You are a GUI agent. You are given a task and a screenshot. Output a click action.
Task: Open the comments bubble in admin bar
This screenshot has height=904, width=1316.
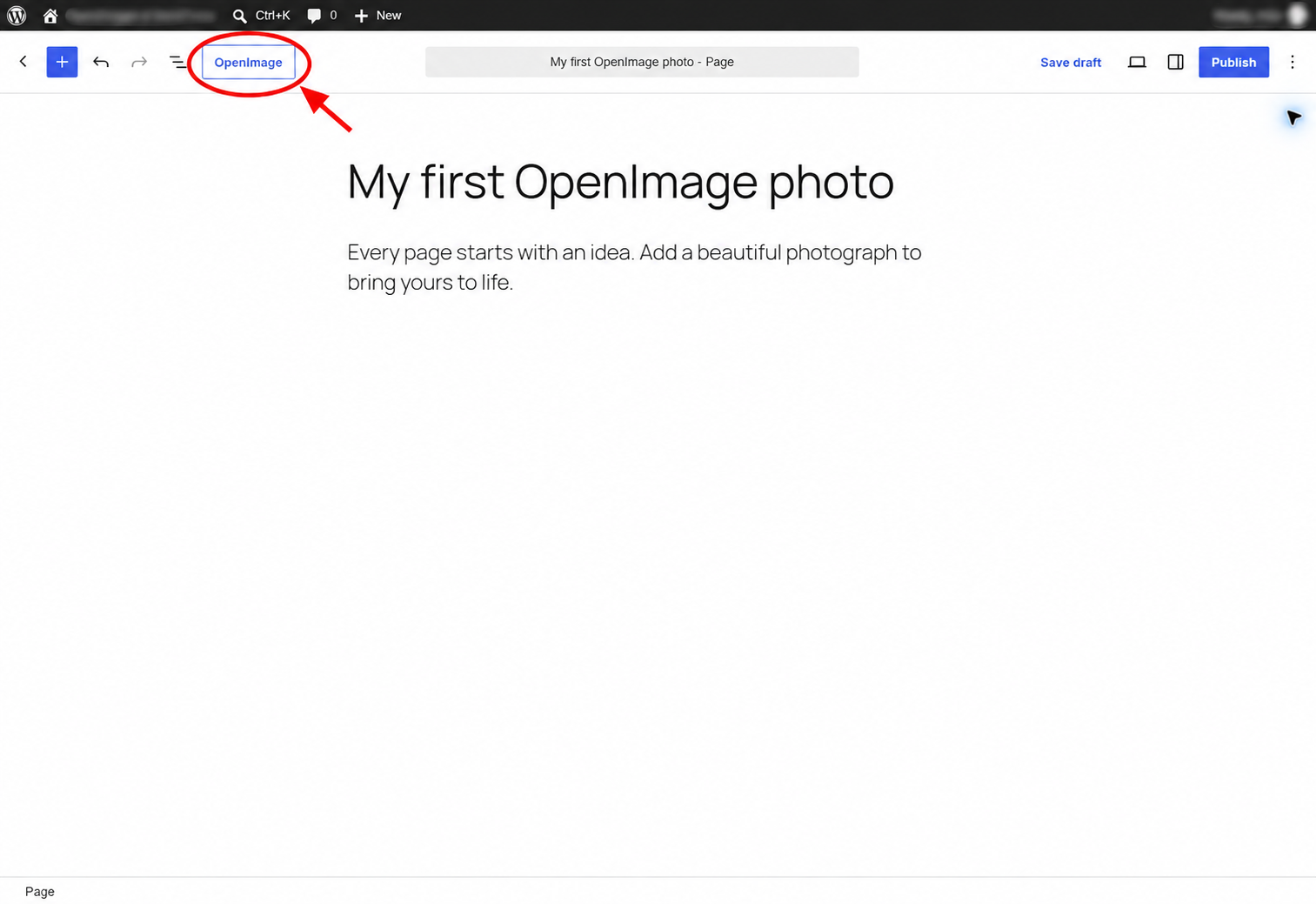click(322, 15)
